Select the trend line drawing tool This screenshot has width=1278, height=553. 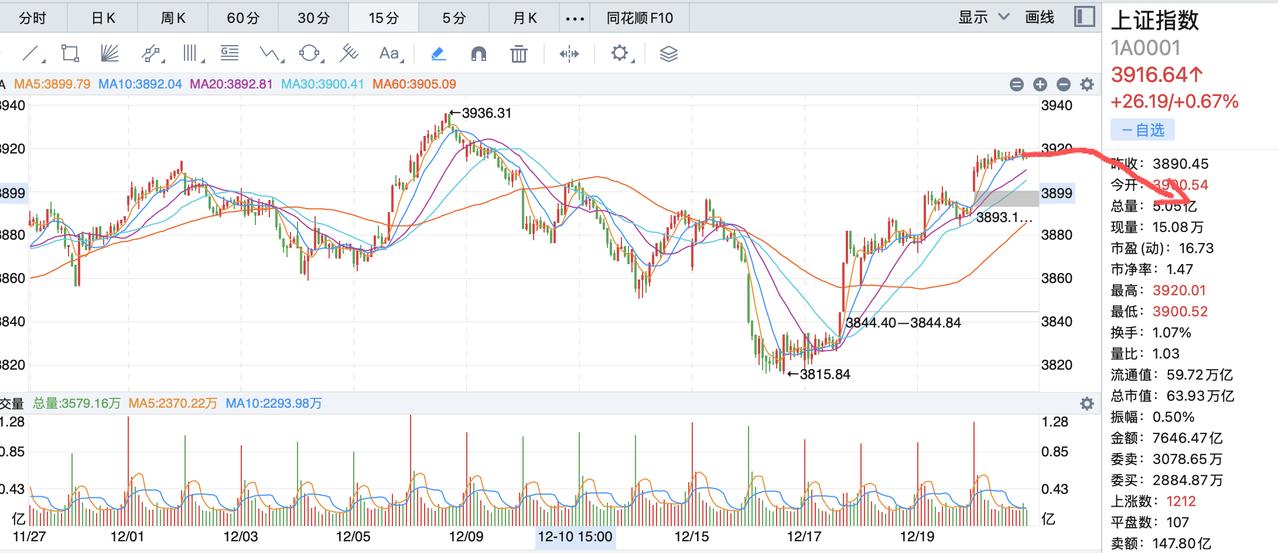[32, 53]
